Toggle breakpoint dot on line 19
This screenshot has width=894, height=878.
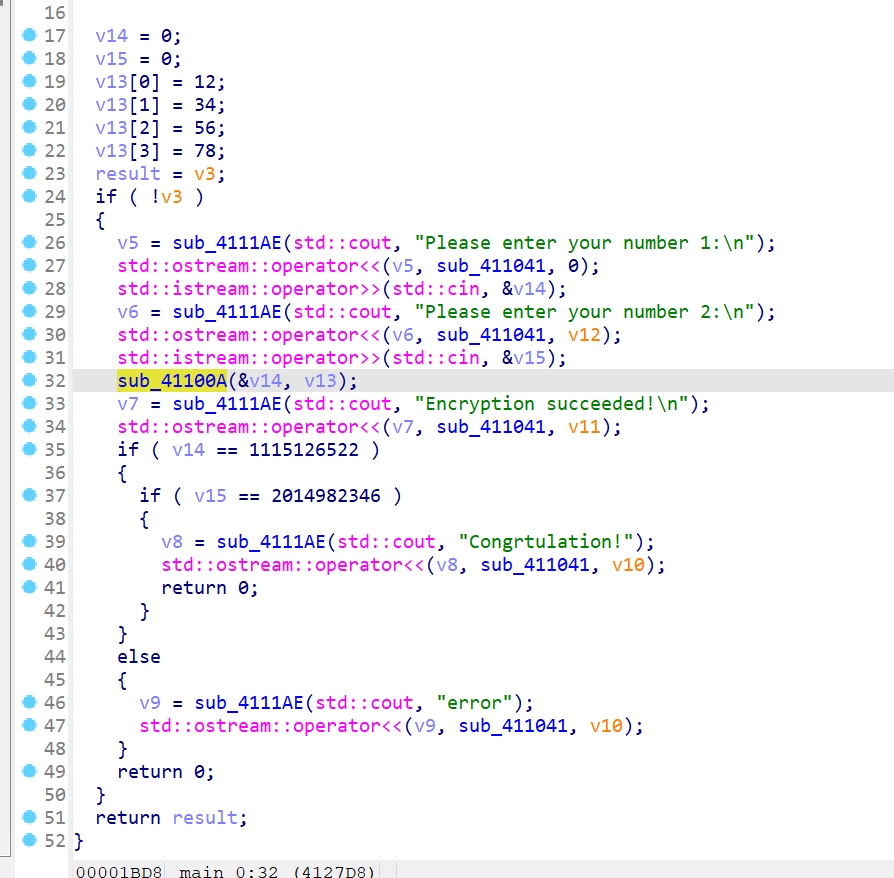click(x=29, y=82)
